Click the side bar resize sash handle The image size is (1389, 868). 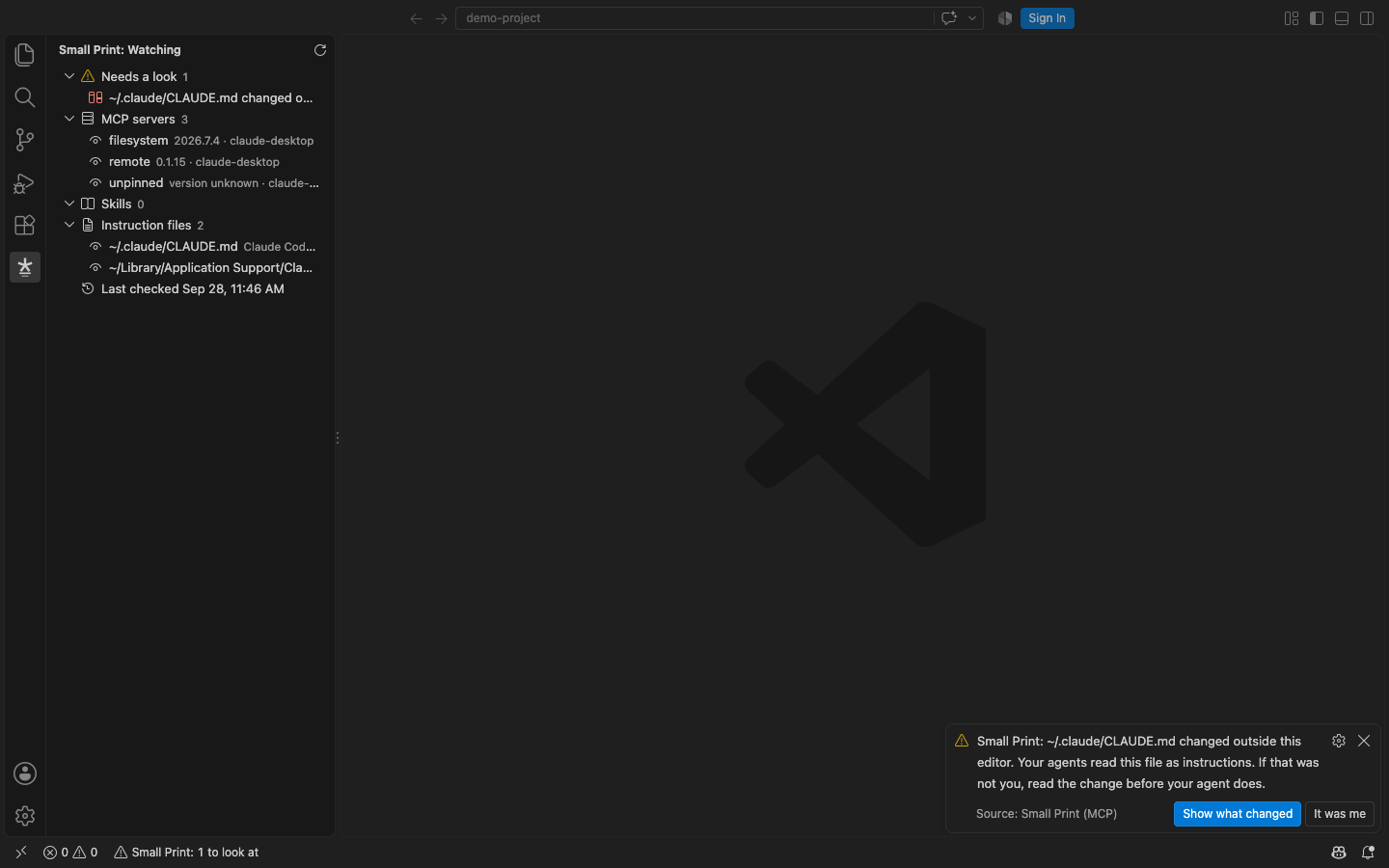(x=337, y=438)
